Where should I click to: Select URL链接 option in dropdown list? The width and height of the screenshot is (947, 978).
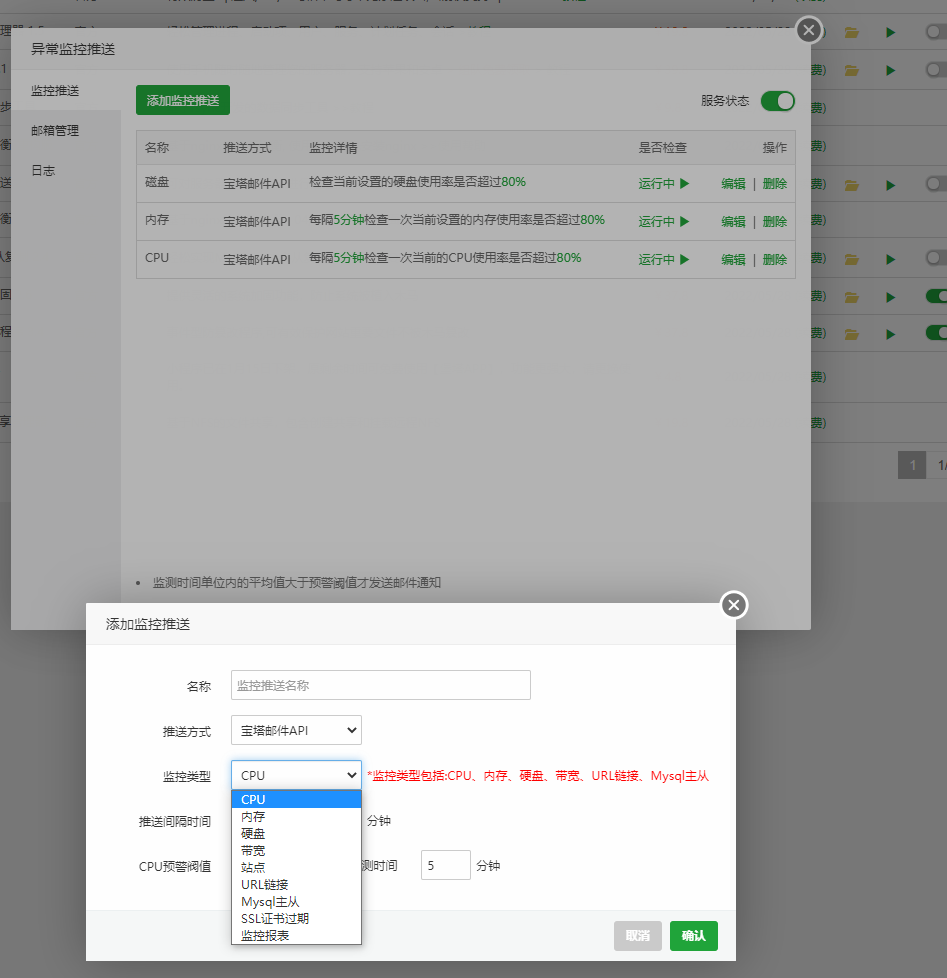coord(296,884)
